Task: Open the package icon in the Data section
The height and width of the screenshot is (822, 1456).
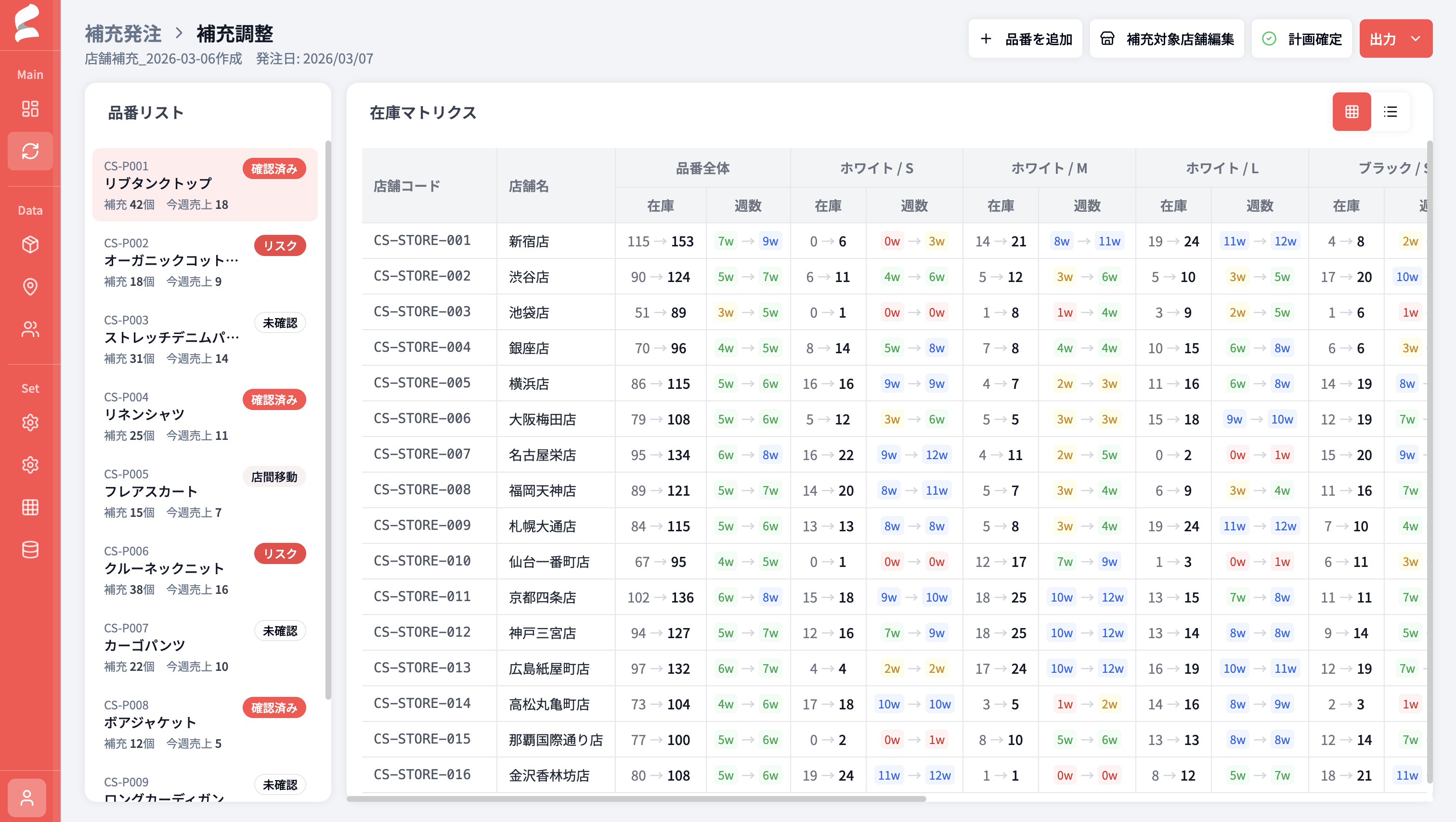Action: (x=30, y=245)
